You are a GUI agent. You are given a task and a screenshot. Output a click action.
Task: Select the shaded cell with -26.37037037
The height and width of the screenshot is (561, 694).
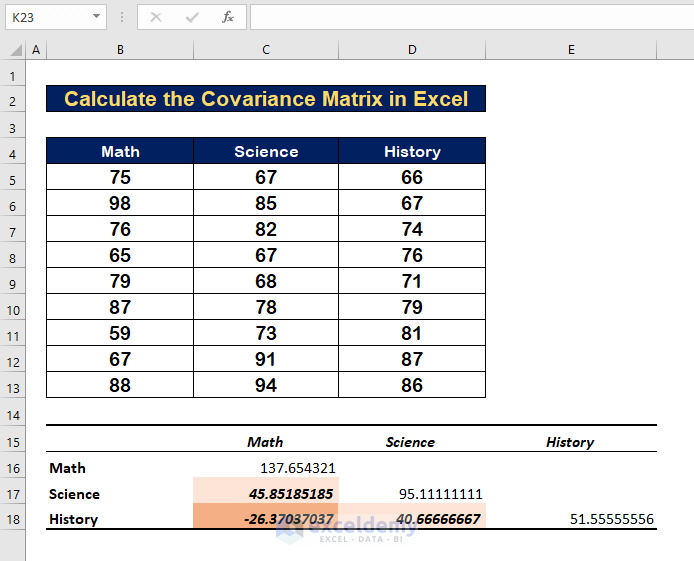coord(266,519)
